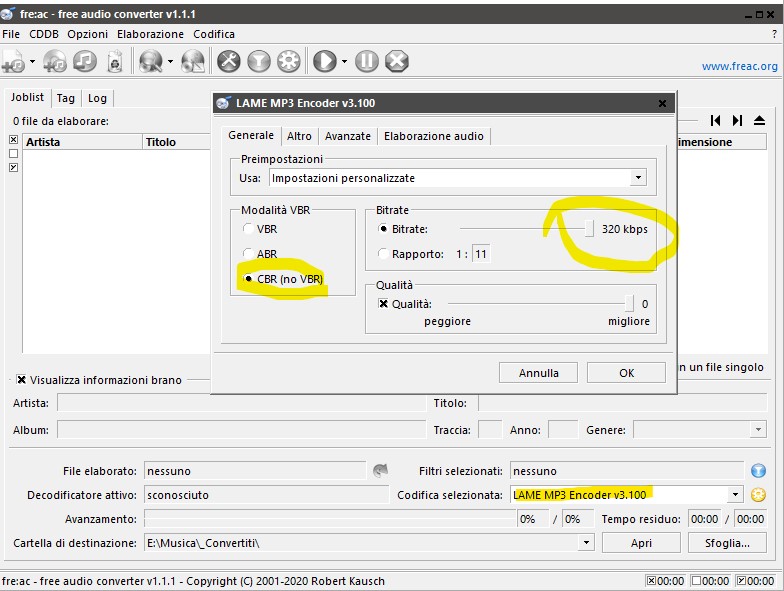Click the submit CDDB data icon
784x591 pixels.
[x=193, y=62]
